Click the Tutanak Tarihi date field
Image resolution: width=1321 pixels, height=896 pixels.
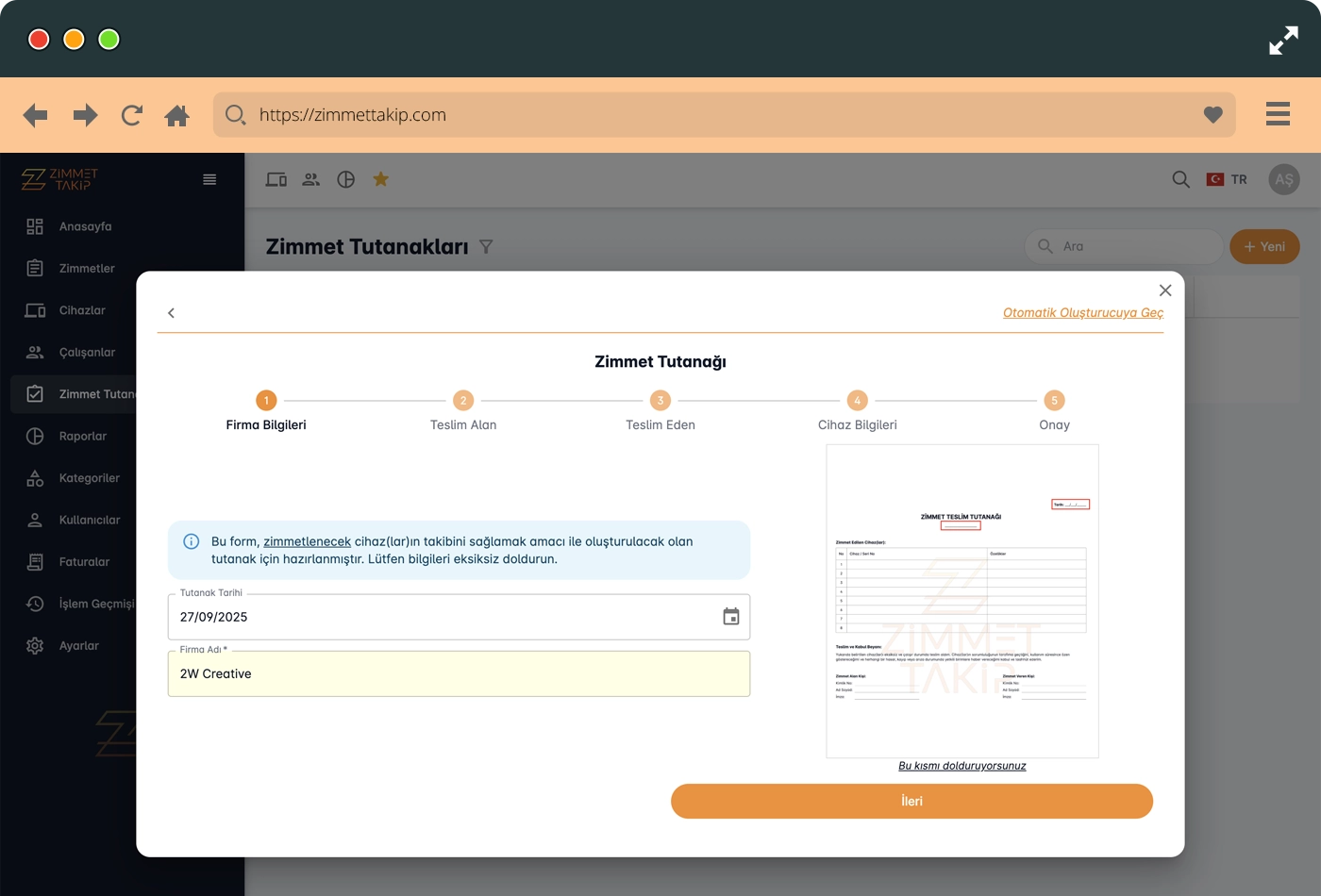pos(459,617)
